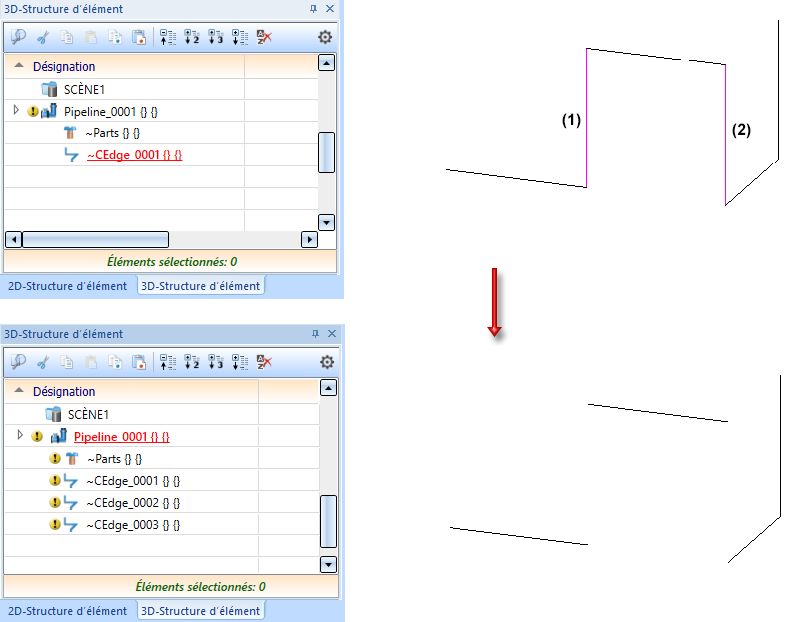The image size is (796, 622).
Task: Click the scissors cut icon in upper panel
Action: click(x=43, y=37)
